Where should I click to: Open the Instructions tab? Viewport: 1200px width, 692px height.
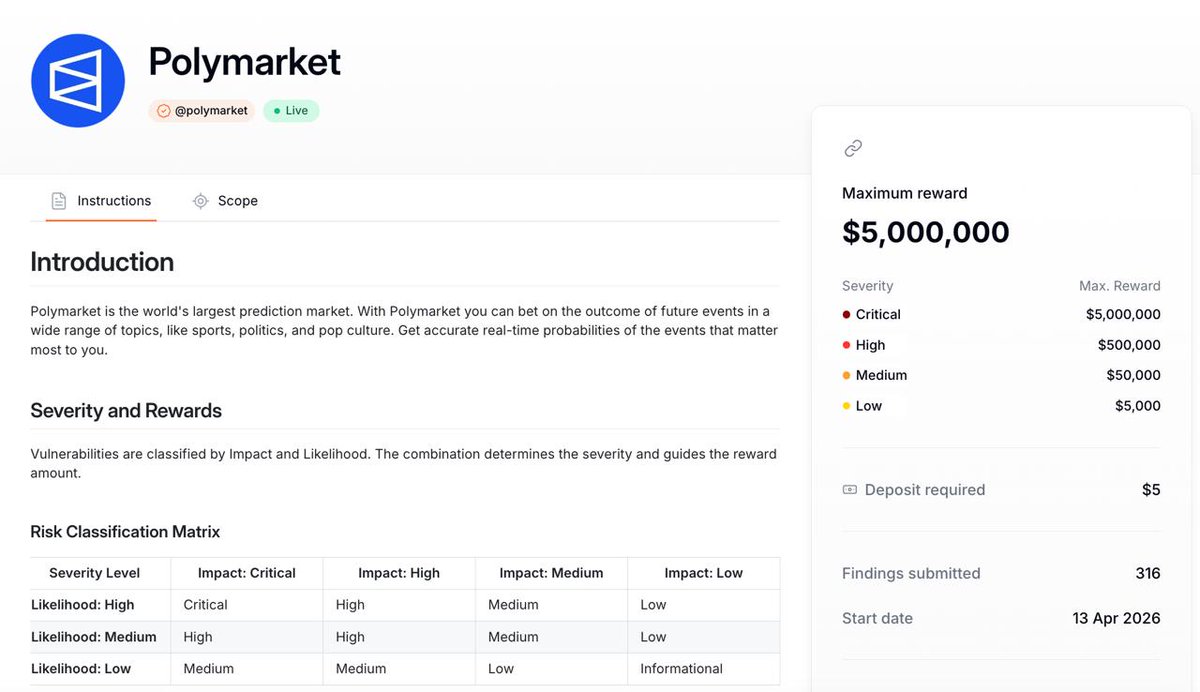[101, 201]
